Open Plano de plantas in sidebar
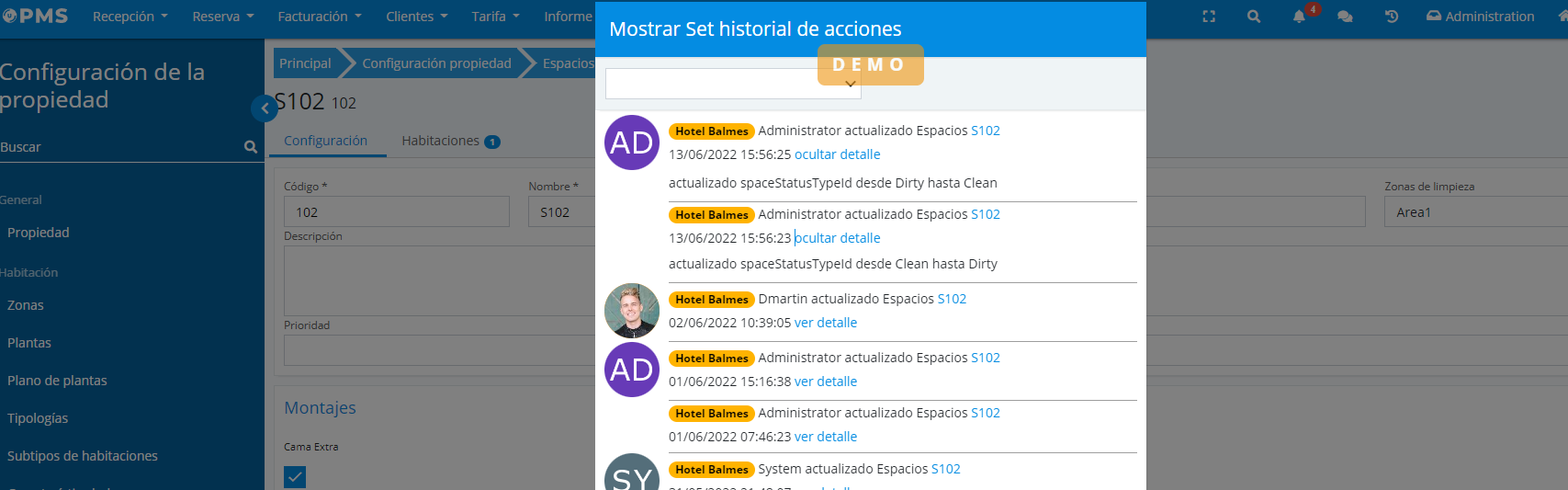The height and width of the screenshot is (490, 1568). point(57,381)
